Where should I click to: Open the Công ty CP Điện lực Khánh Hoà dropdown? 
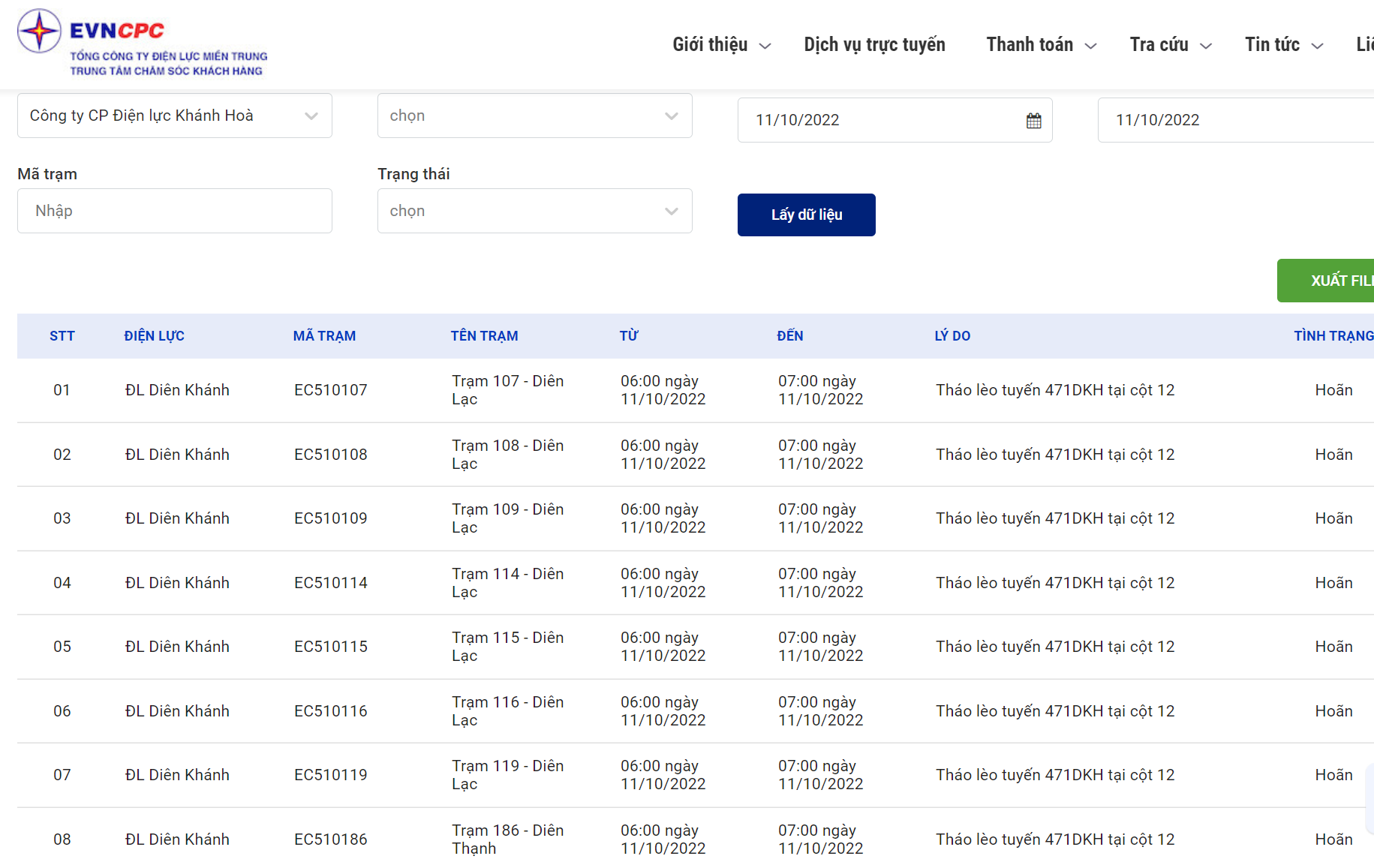click(174, 116)
